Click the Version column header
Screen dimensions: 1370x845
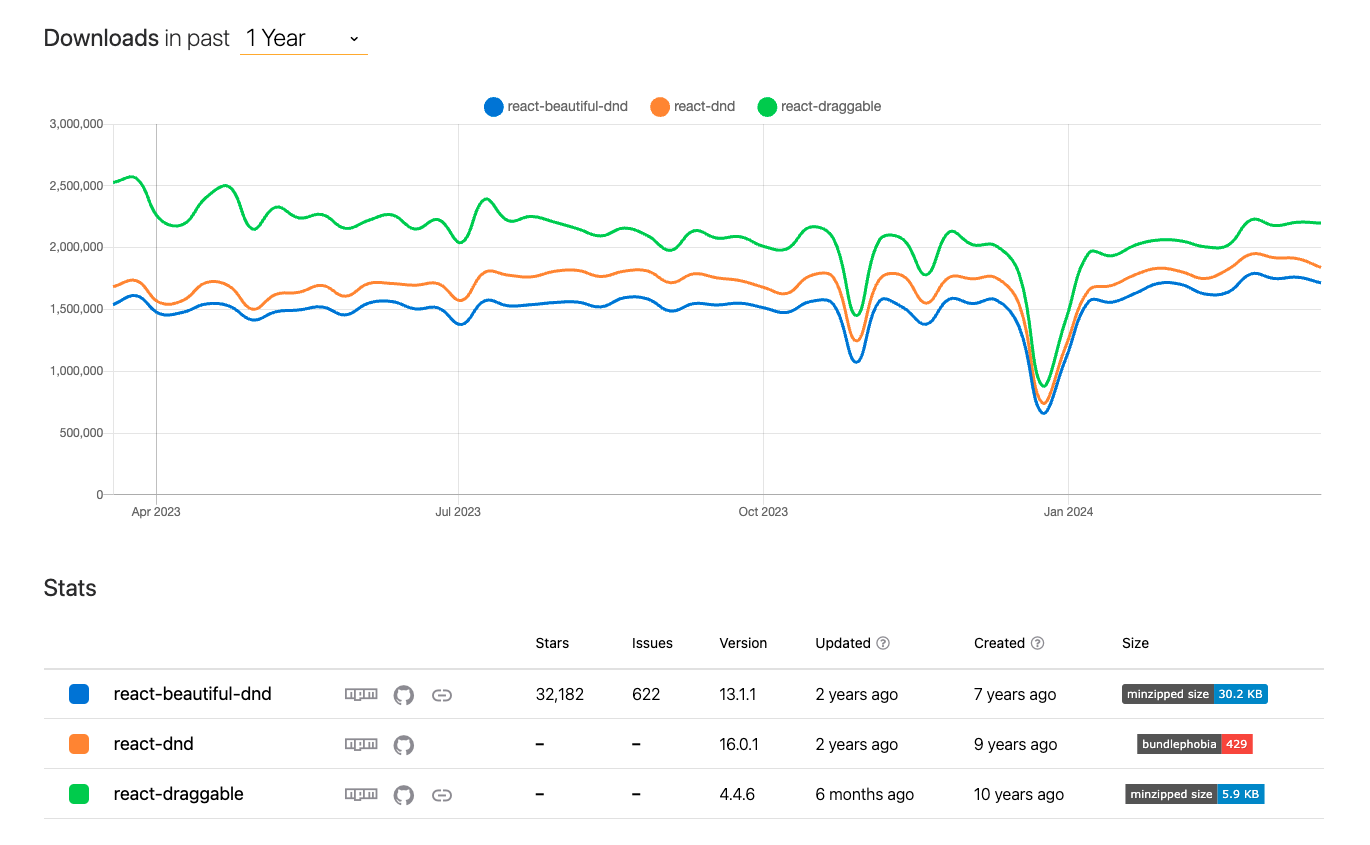pyautogui.click(x=743, y=643)
